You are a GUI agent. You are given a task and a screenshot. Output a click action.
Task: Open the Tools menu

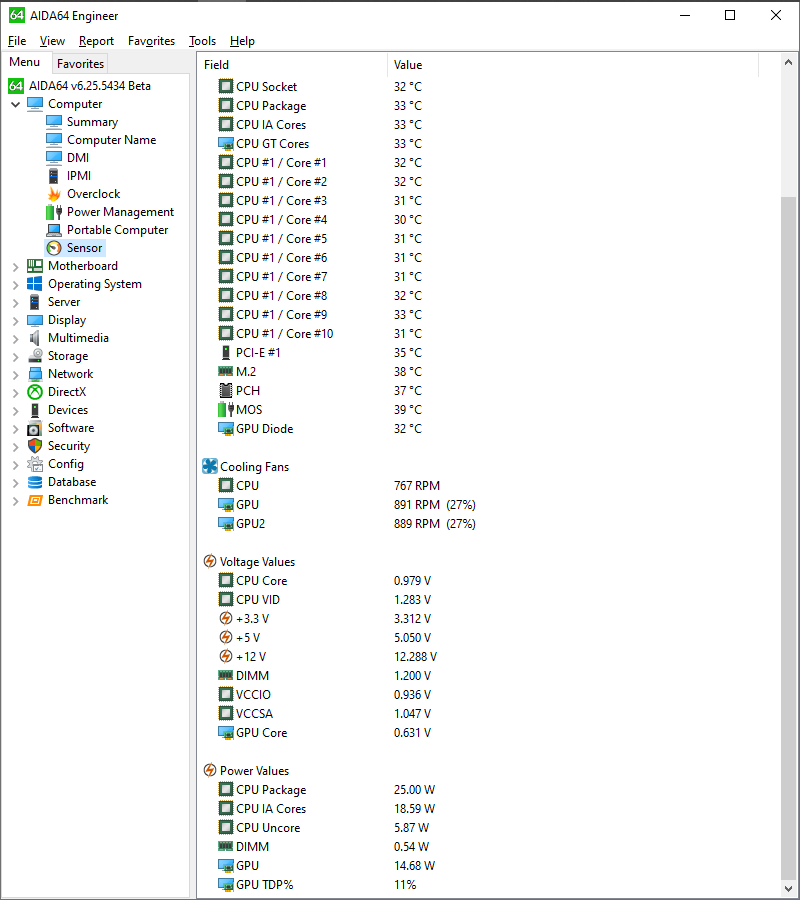[203, 41]
